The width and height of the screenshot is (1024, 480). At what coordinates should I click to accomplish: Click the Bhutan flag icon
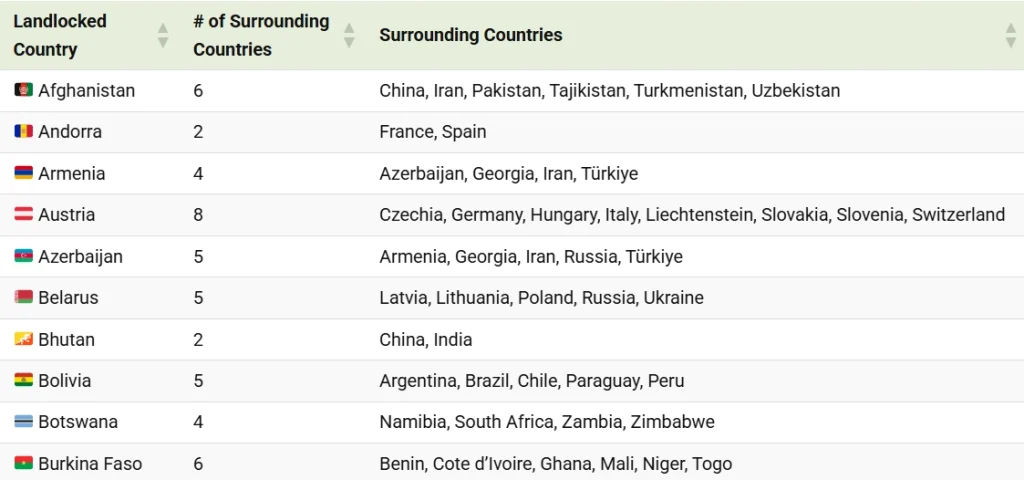tap(24, 340)
